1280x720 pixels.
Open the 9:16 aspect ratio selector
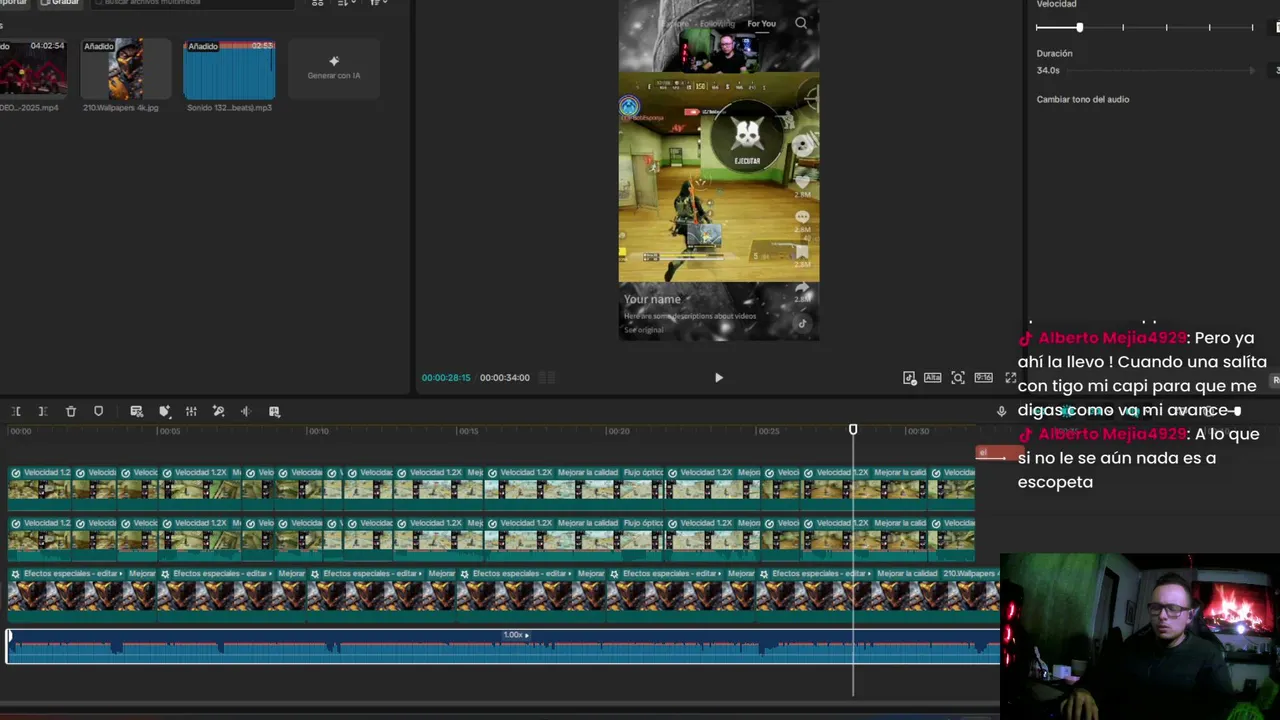click(984, 377)
